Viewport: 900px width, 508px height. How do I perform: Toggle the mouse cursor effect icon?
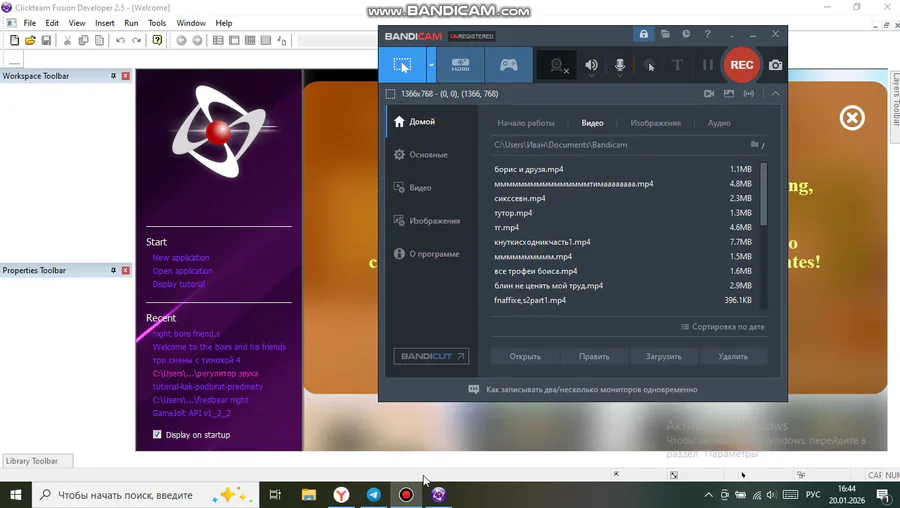coord(649,65)
